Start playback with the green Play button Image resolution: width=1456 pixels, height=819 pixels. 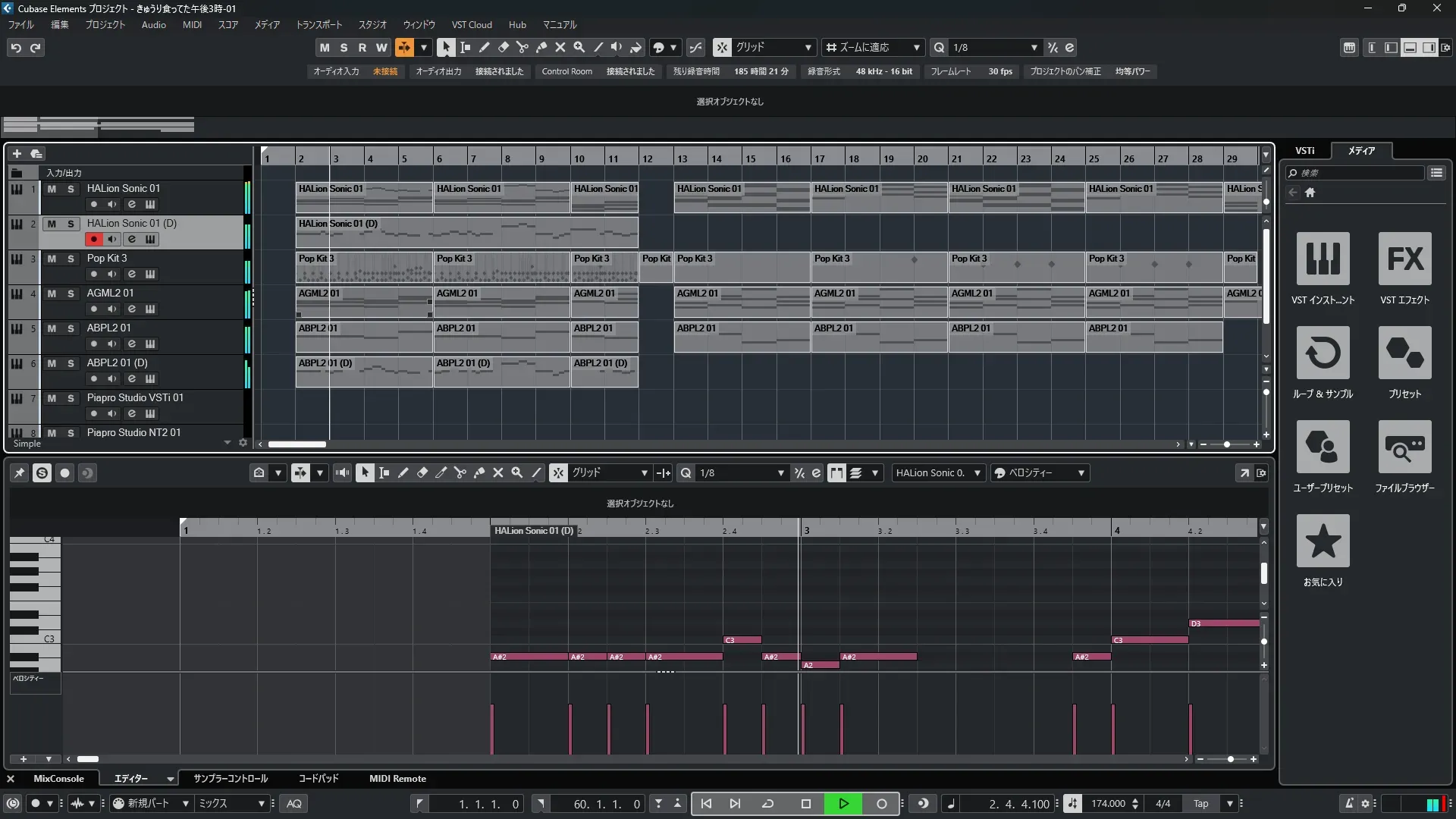pos(843,803)
